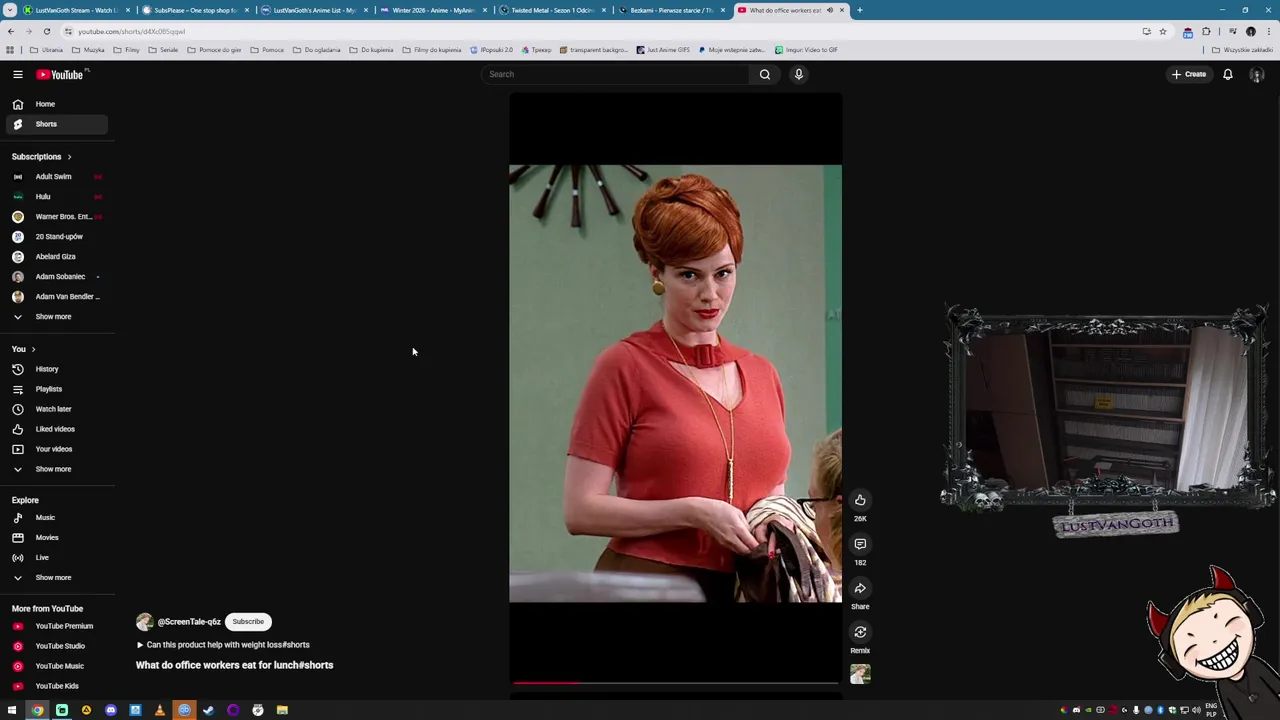This screenshot has width=1280, height=720.
Task: Open a new browser tab
Action: [x=860, y=10]
